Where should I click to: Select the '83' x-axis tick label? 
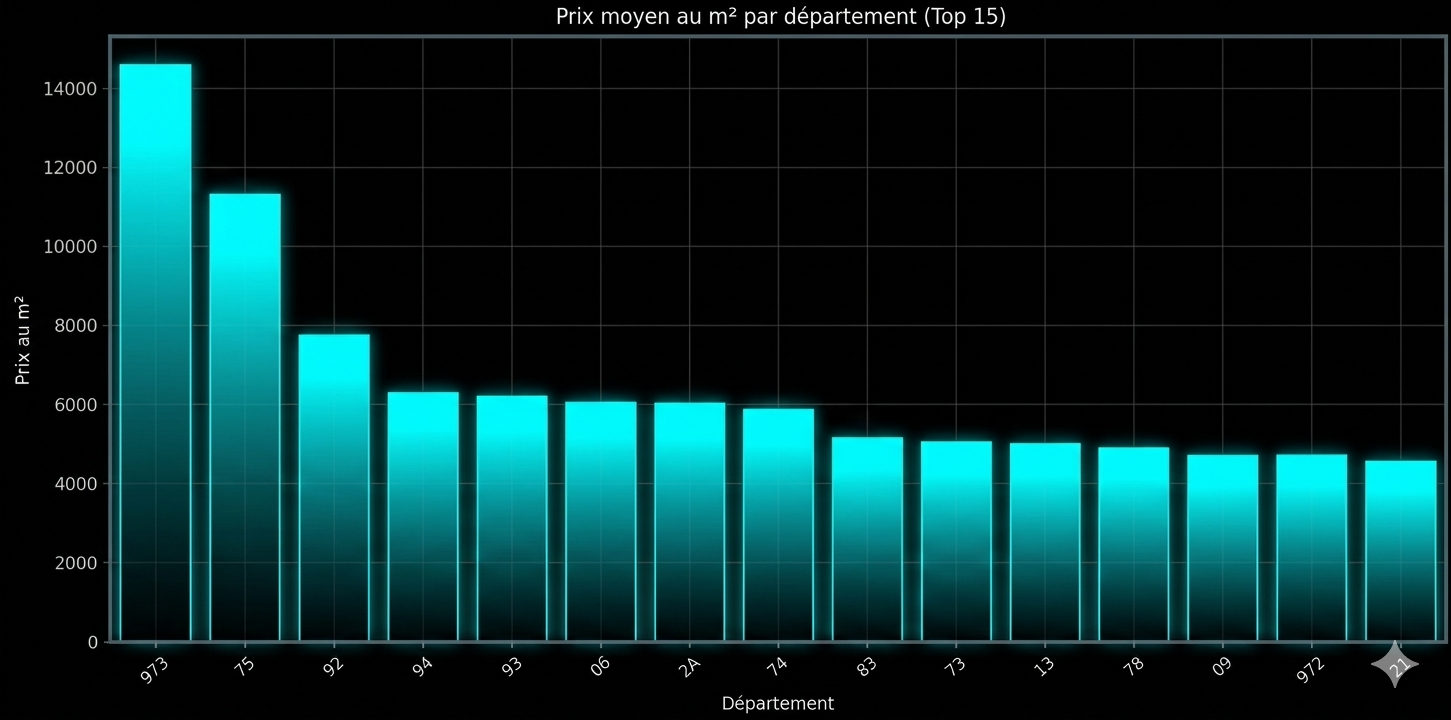(x=867, y=666)
